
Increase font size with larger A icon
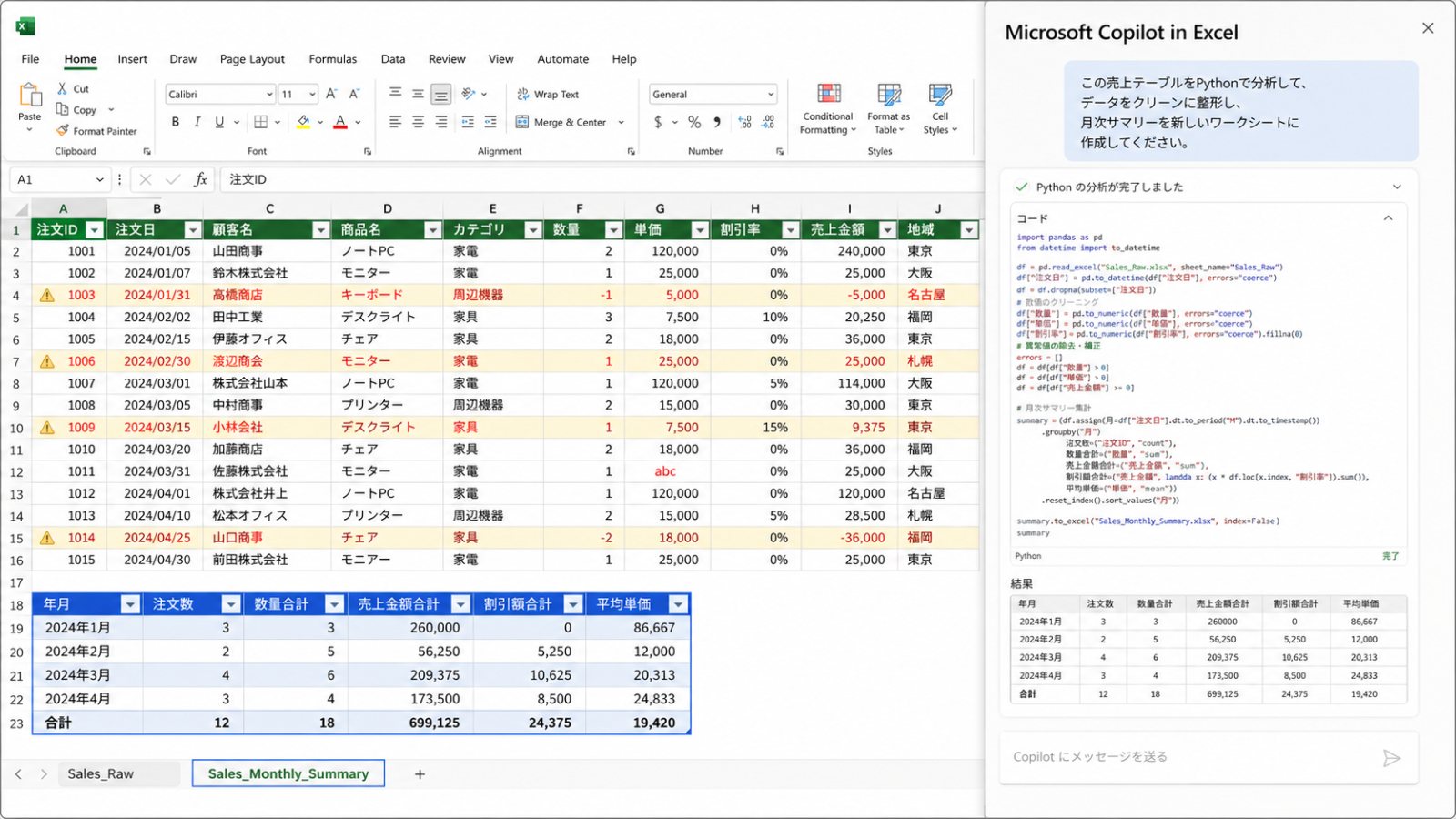331,94
